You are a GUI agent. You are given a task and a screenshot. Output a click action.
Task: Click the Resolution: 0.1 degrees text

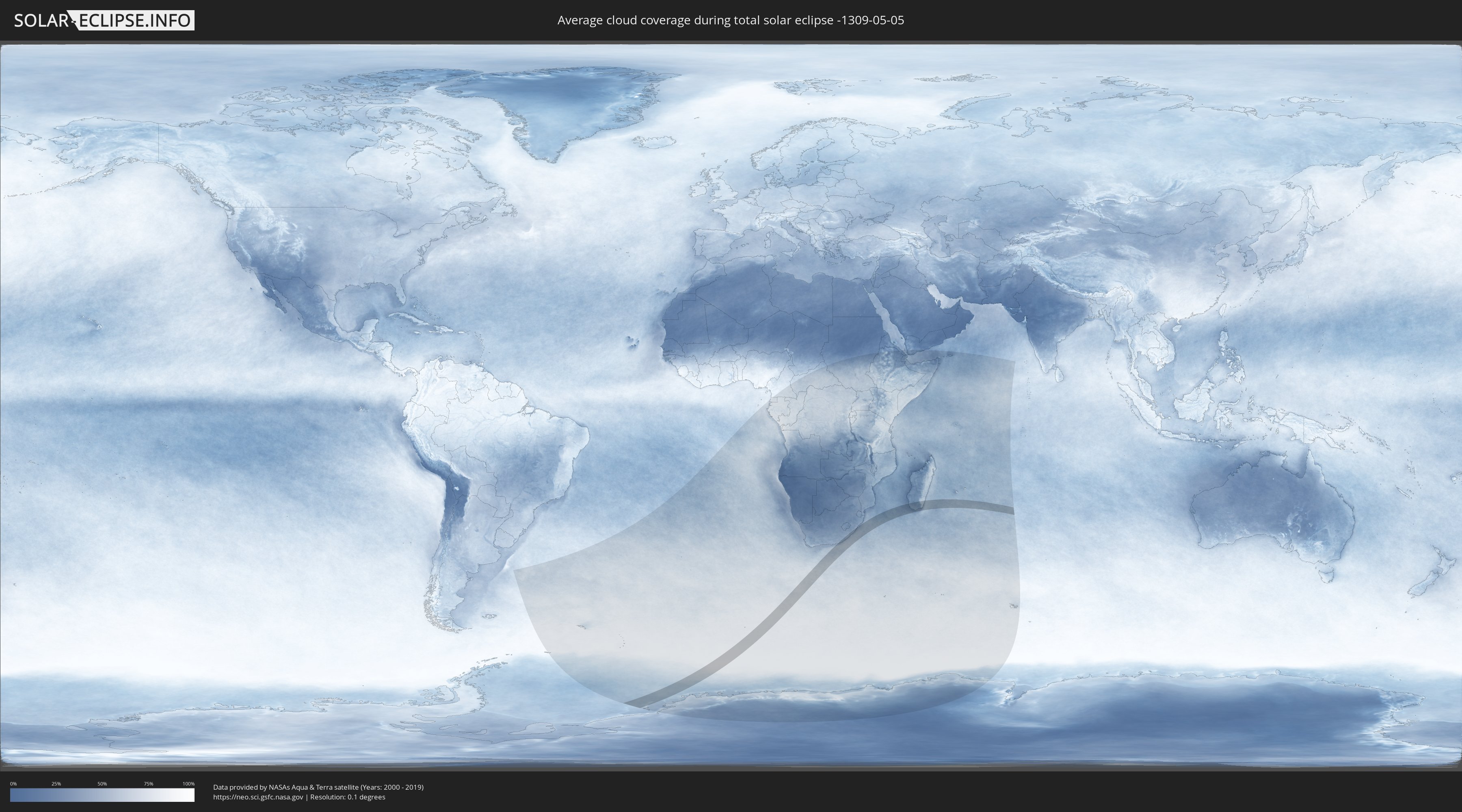point(347,797)
